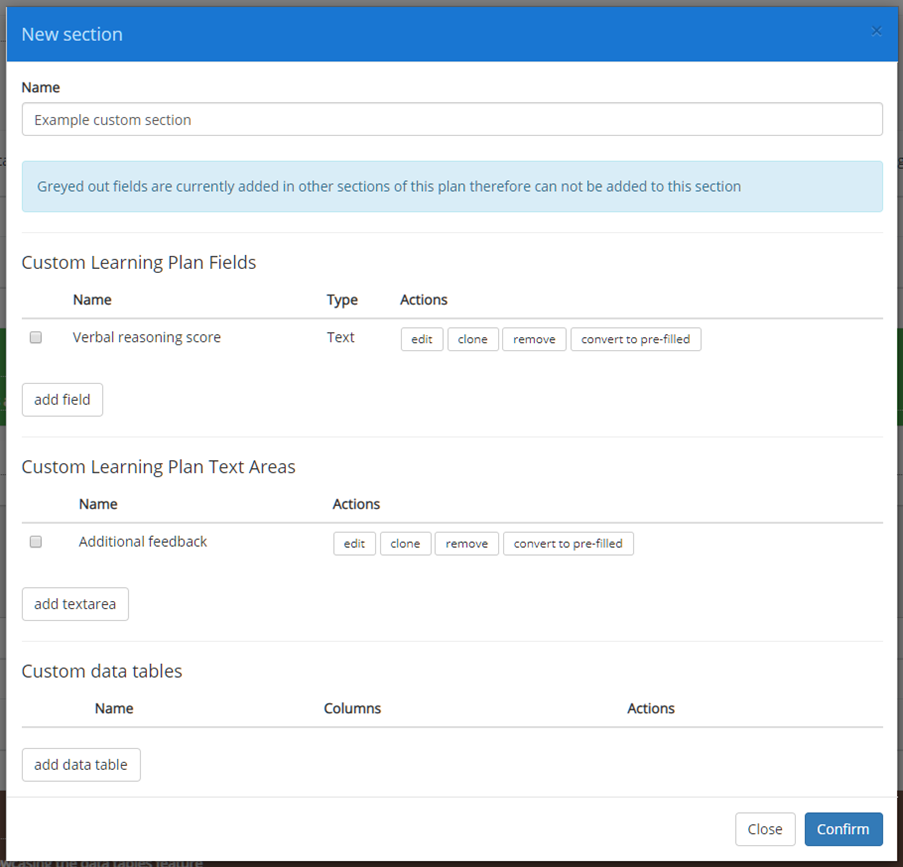The height and width of the screenshot is (867, 903).
Task: Convert Additional feedback to pre-filled
Action: click(568, 543)
